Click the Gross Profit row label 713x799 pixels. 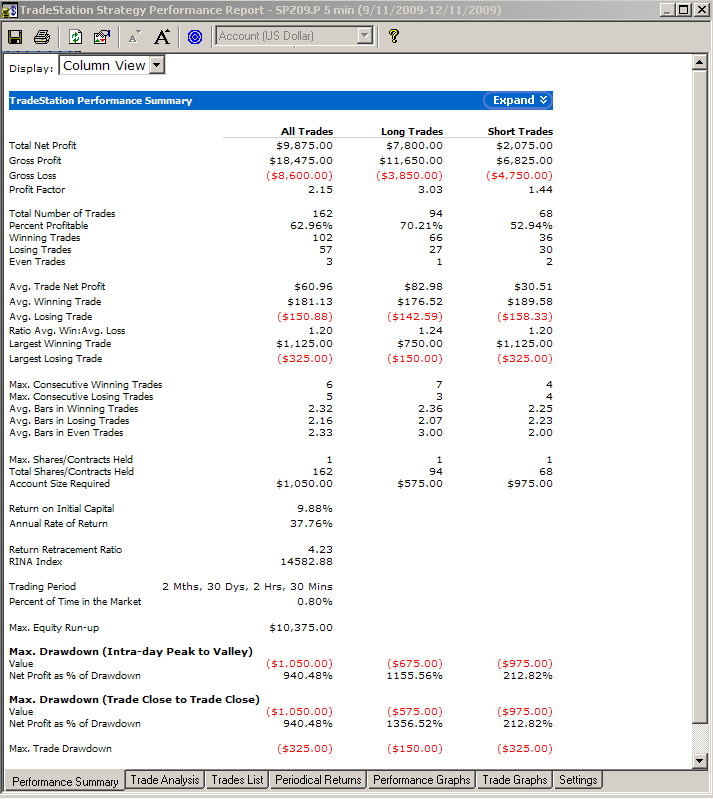(x=35, y=161)
